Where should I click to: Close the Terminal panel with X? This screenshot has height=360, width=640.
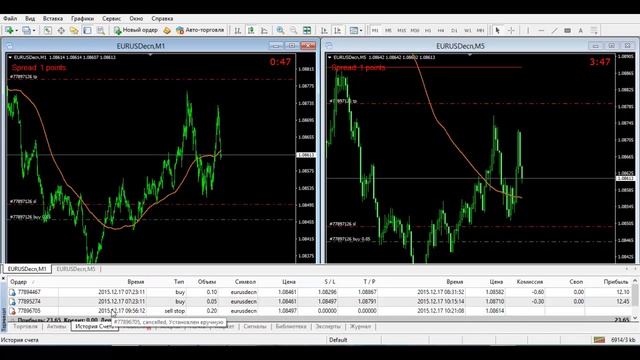3,279
